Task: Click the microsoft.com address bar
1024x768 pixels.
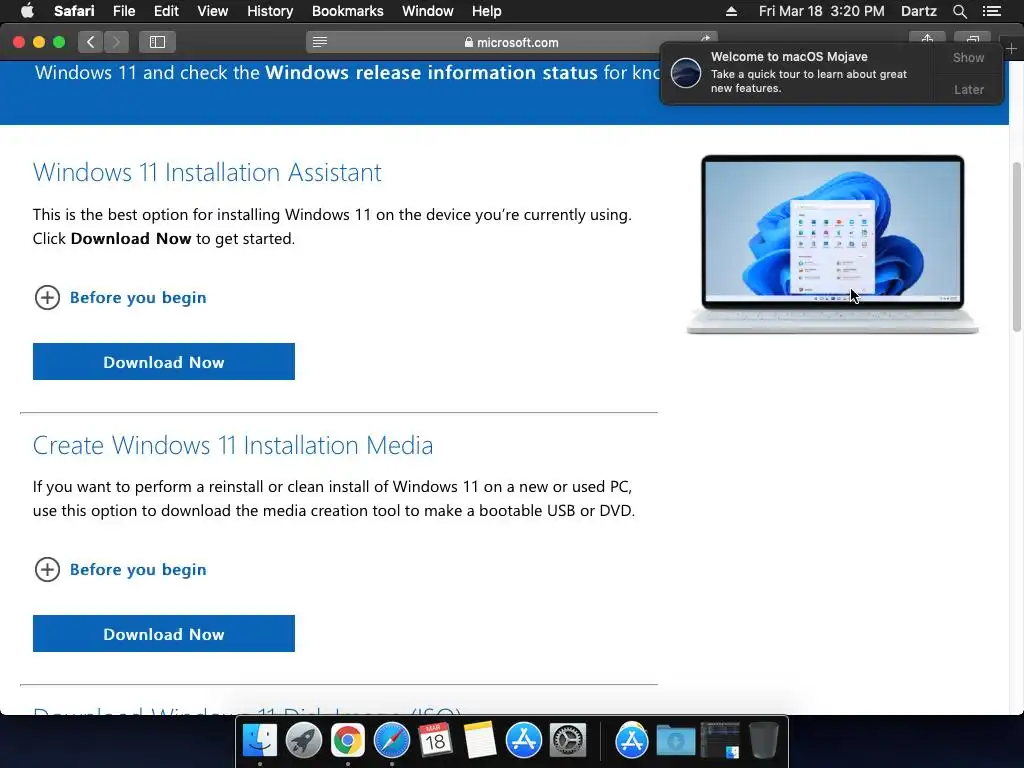Action: click(511, 42)
